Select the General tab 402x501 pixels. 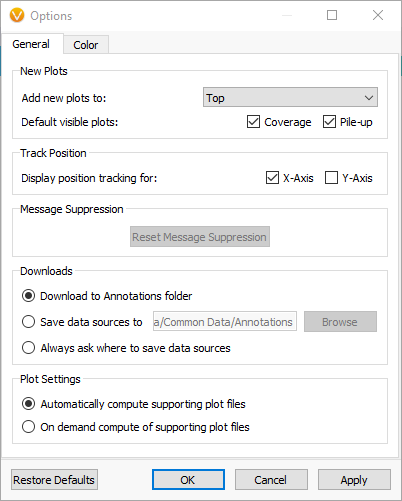coord(32,44)
